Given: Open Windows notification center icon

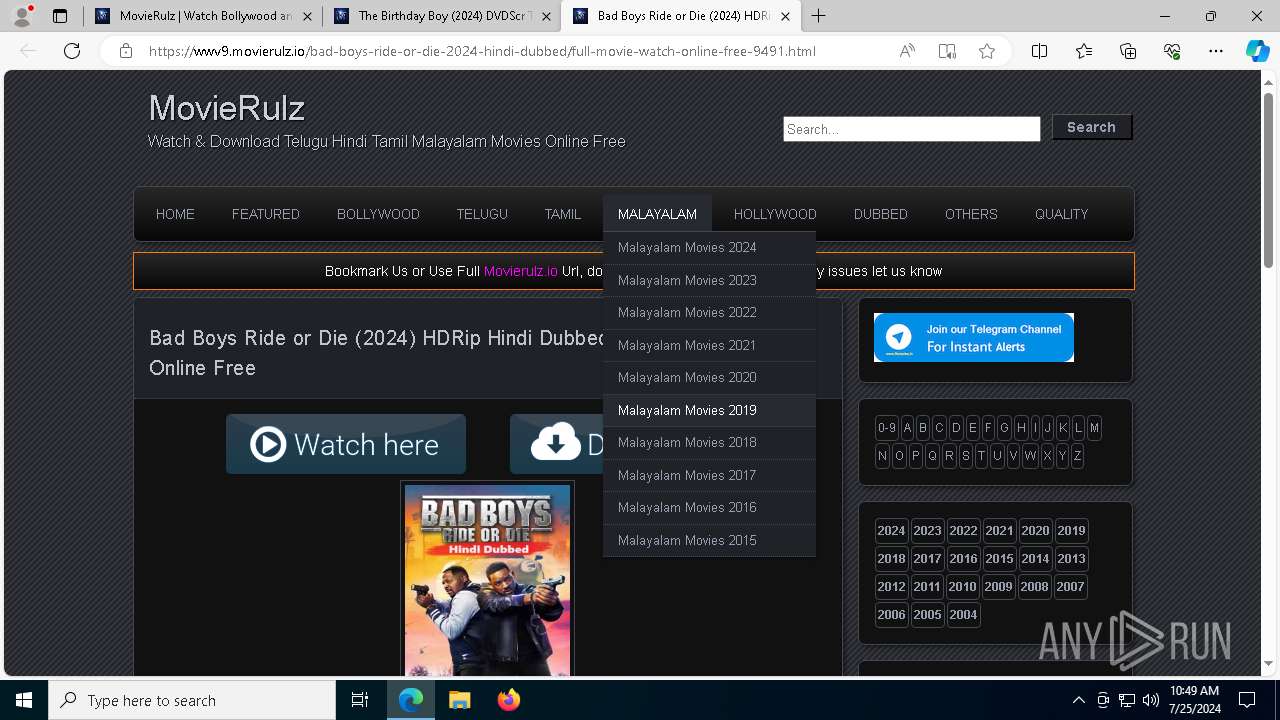Looking at the screenshot, I should pyautogui.click(x=1247, y=700).
